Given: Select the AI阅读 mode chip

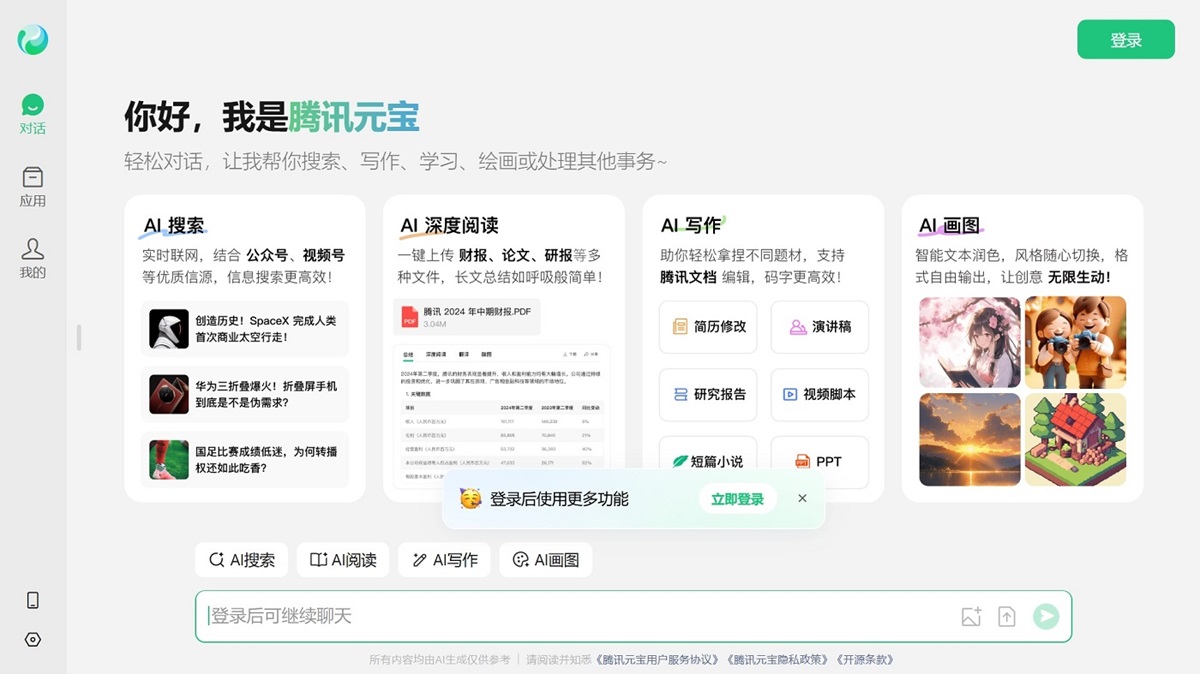Looking at the screenshot, I should pos(343,560).
